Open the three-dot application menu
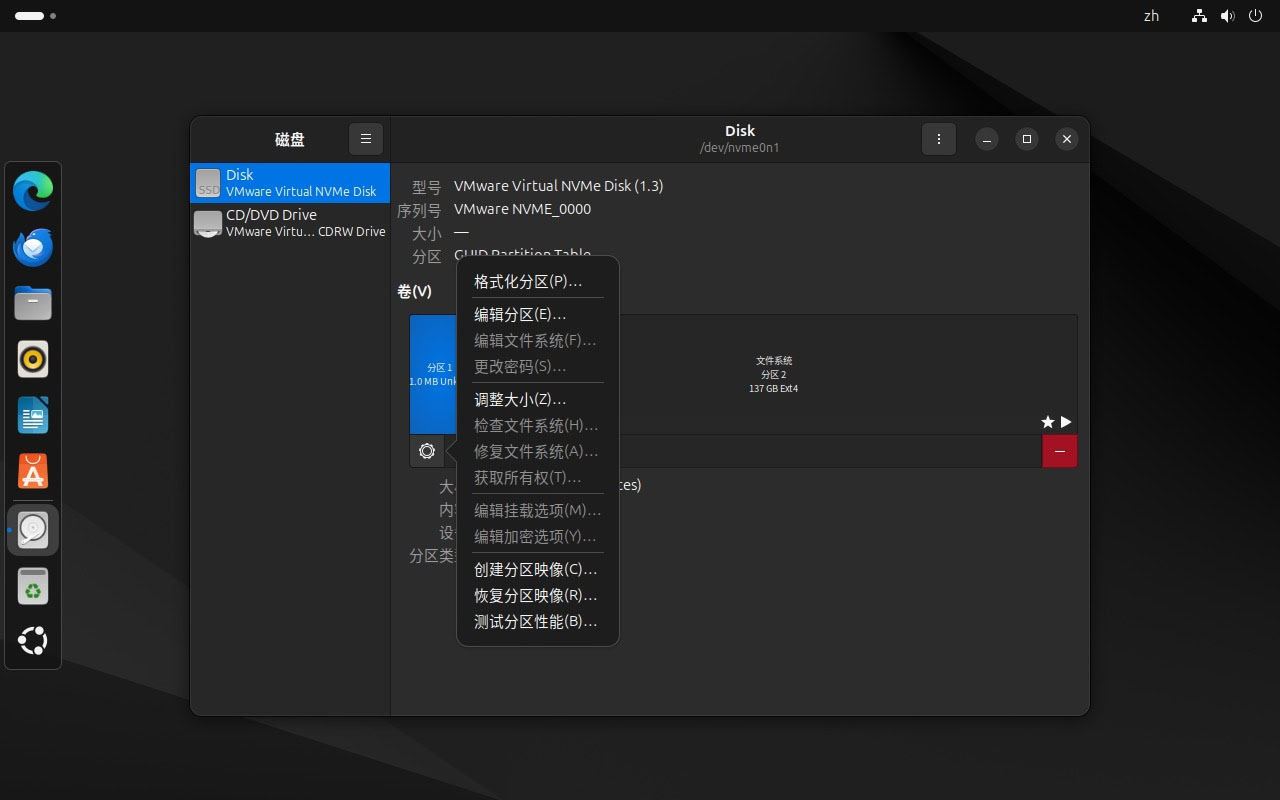This screenshot has height=800, width=1280. coord(938,139)
